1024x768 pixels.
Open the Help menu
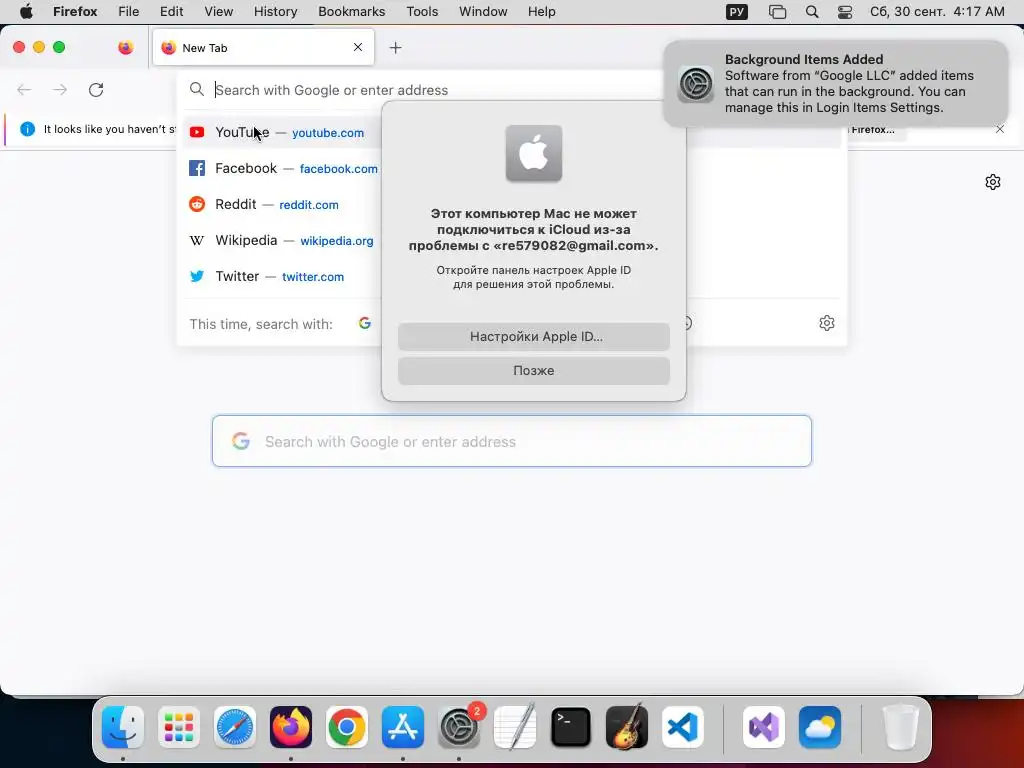point(541,12)
